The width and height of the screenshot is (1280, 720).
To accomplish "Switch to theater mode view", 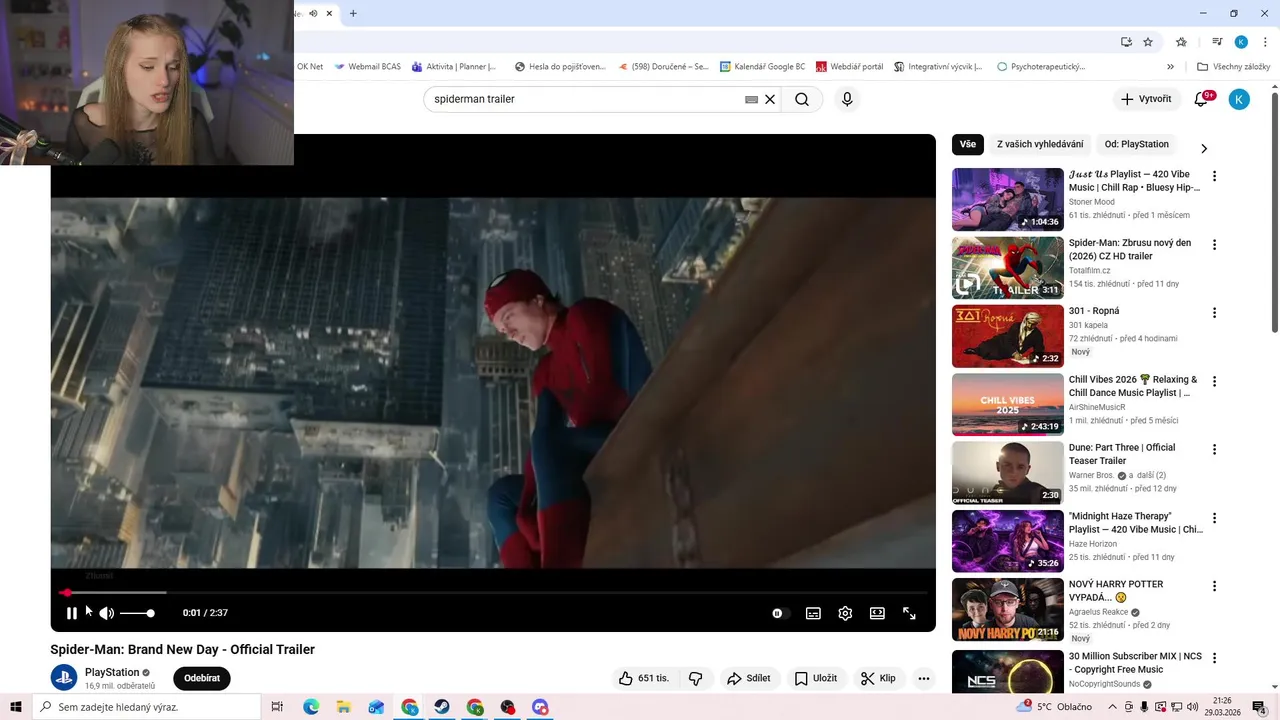I will [877, 613].
